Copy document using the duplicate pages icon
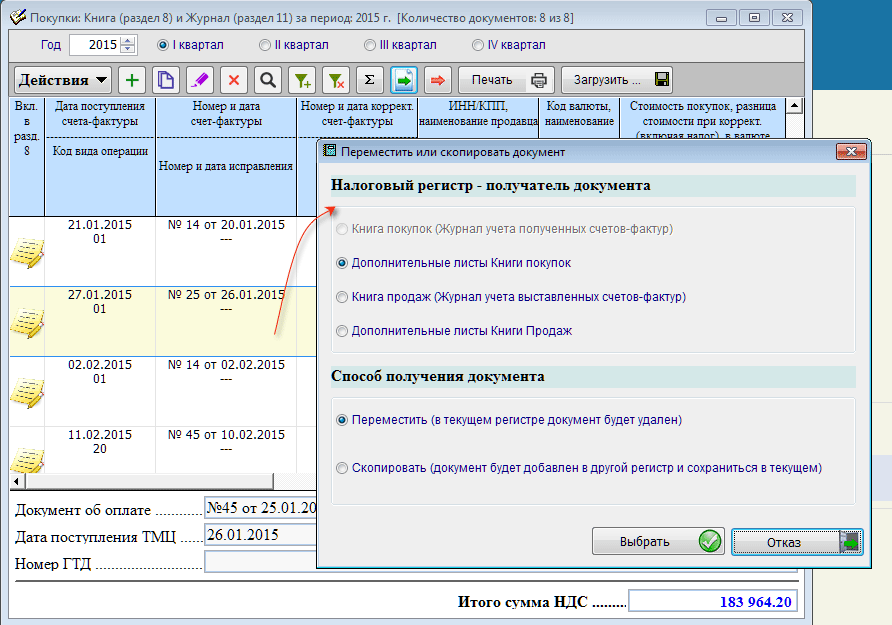This screenshot has width=892, height=625. pyautogui.click(x=166, y=80)
